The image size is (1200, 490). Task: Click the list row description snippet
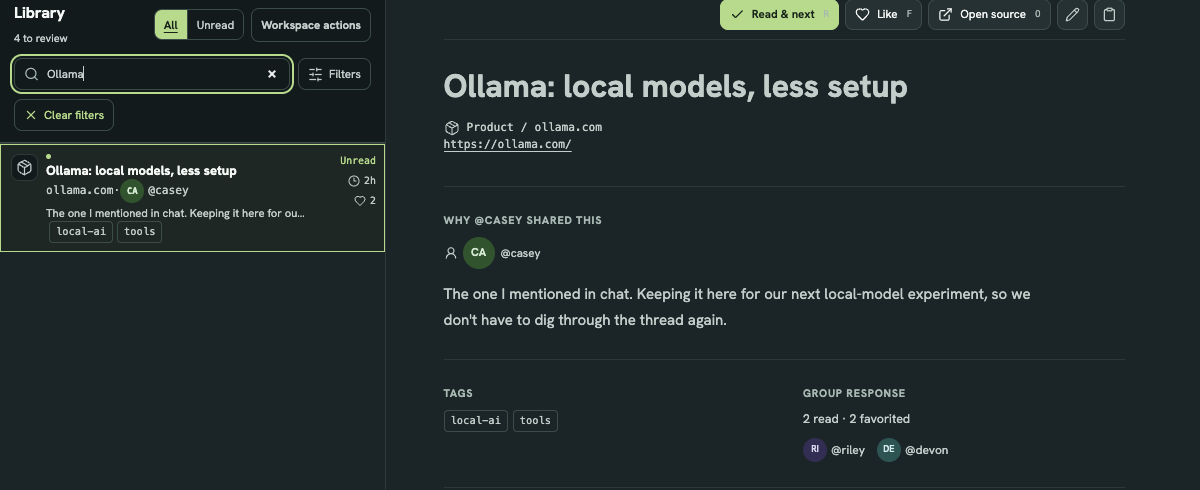175,213
